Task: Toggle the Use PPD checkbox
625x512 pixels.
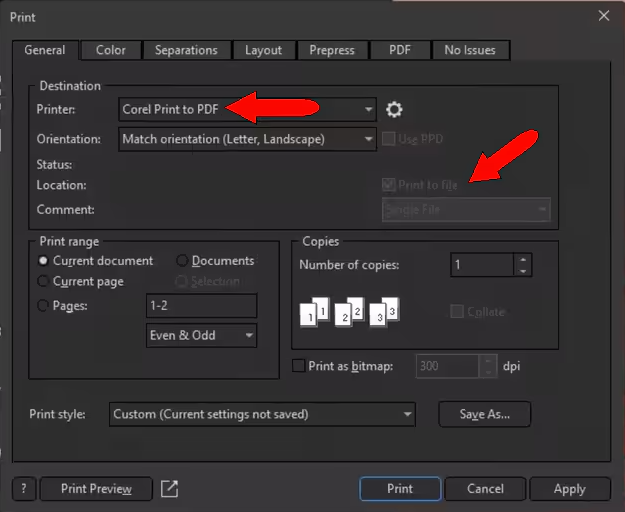Action: coord(388,139)
